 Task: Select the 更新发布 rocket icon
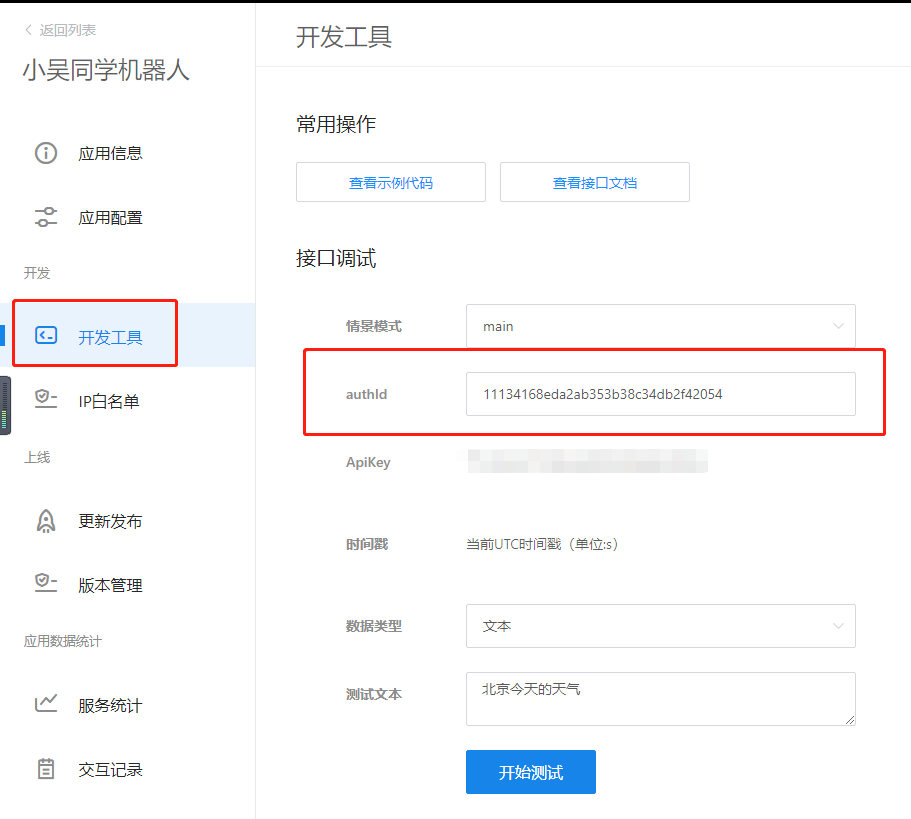click(x=45, y=520)
